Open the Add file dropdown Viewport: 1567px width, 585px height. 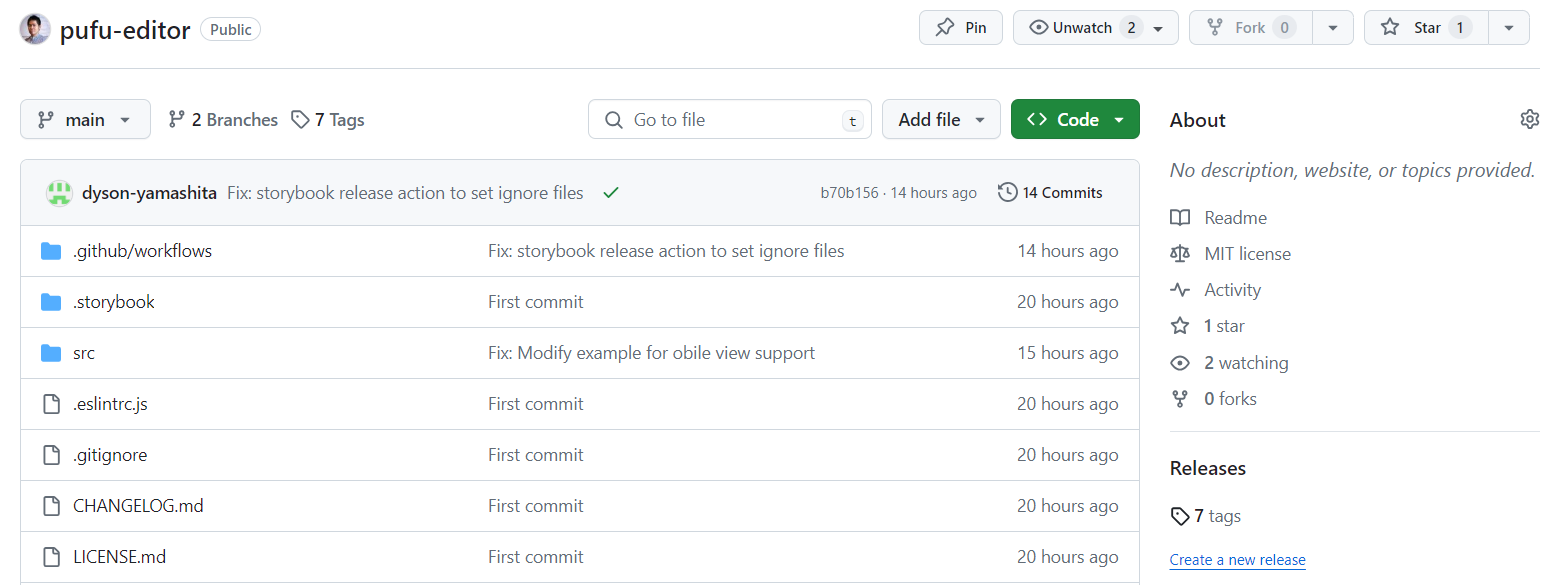tap(941, 119)
